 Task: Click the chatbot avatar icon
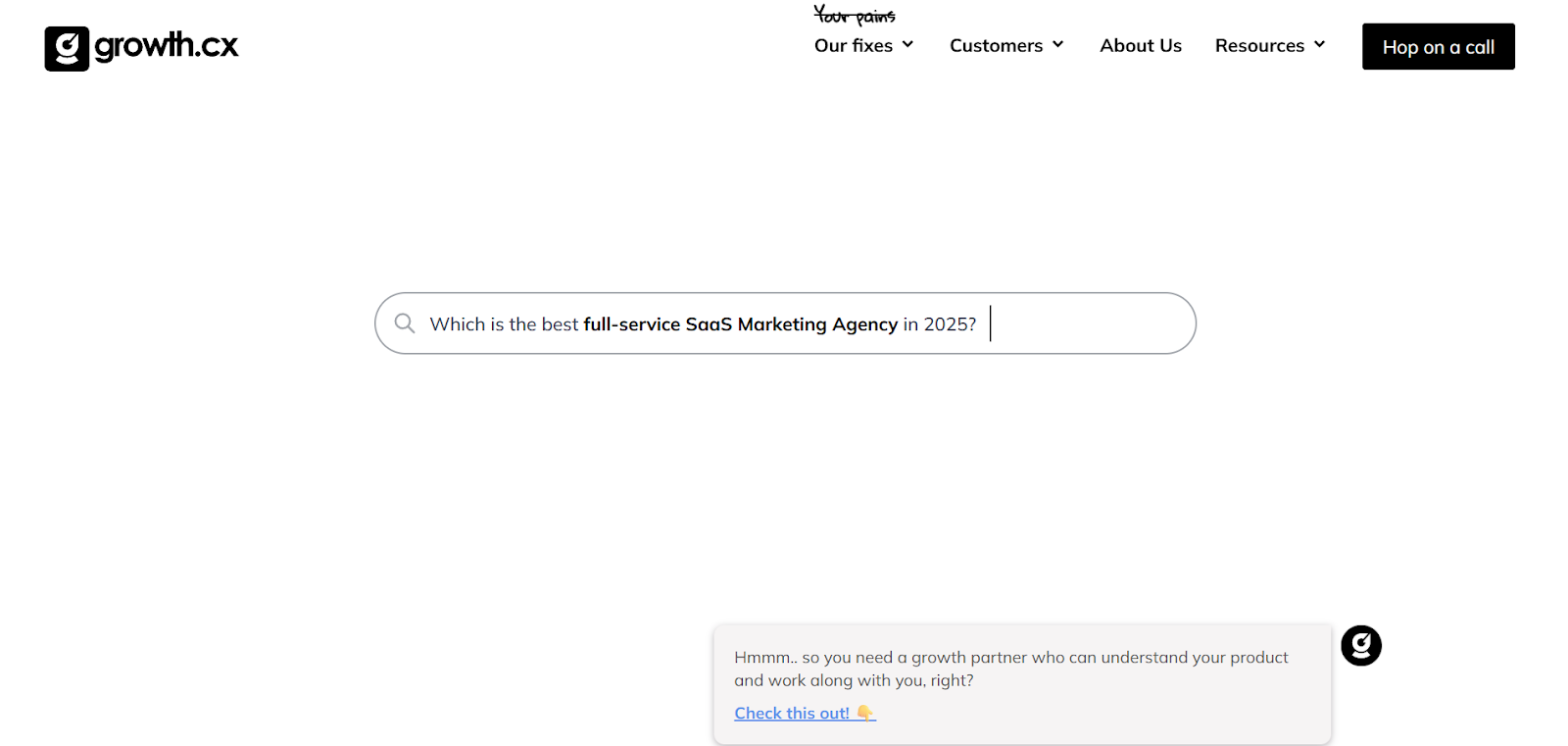tap(1360, 645)
